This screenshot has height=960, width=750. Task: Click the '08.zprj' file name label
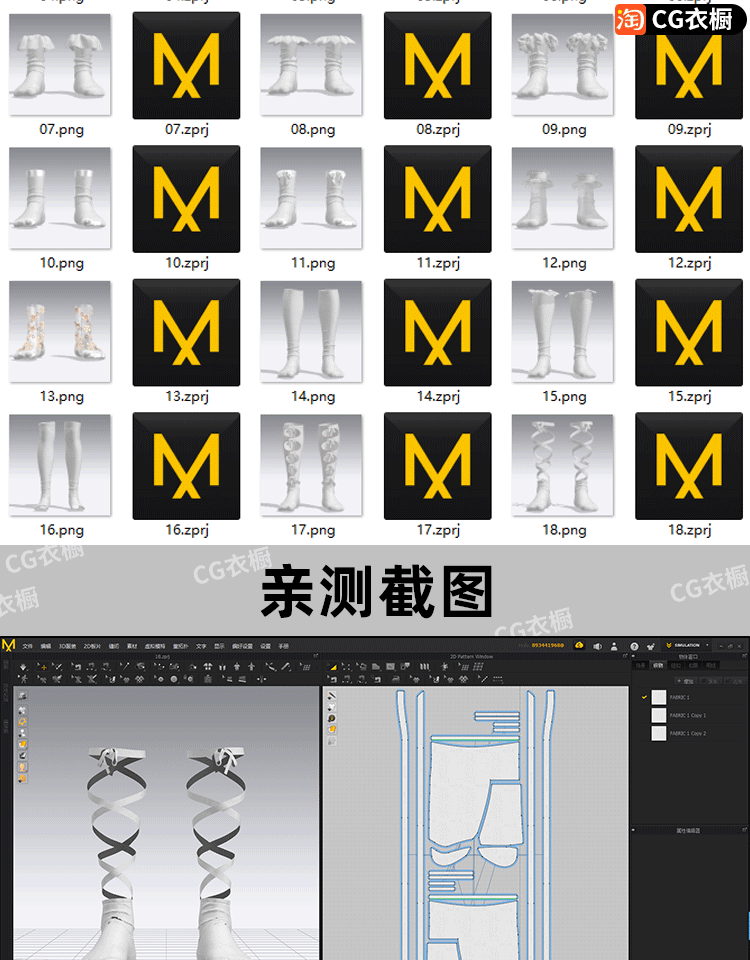tap(438, 130)
